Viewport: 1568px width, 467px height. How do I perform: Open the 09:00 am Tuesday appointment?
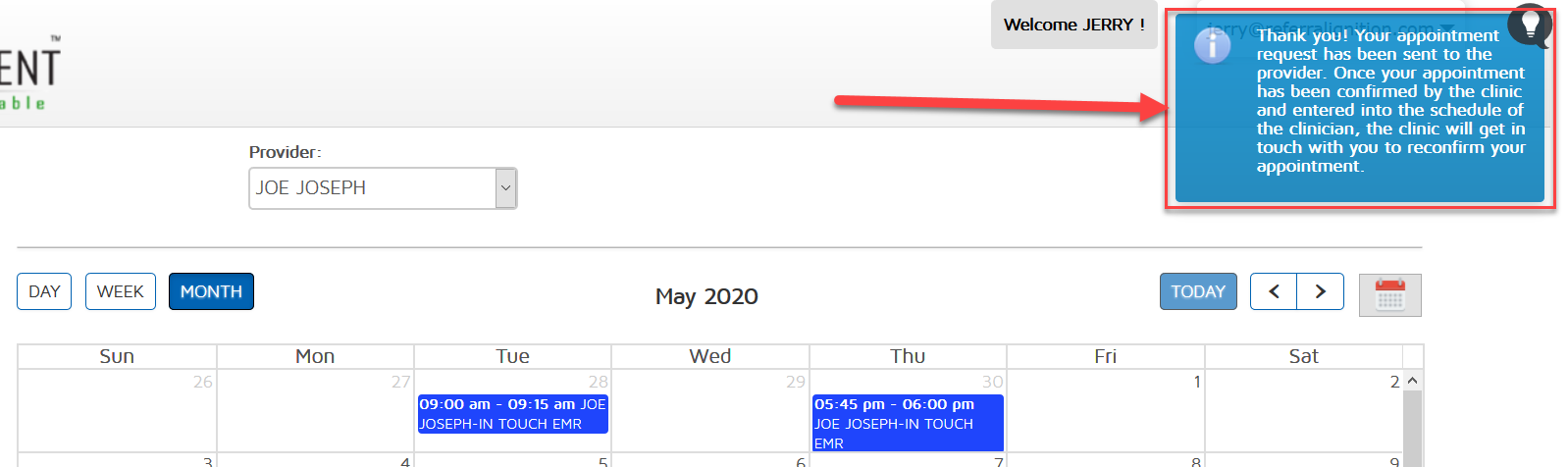click(512, 414)
